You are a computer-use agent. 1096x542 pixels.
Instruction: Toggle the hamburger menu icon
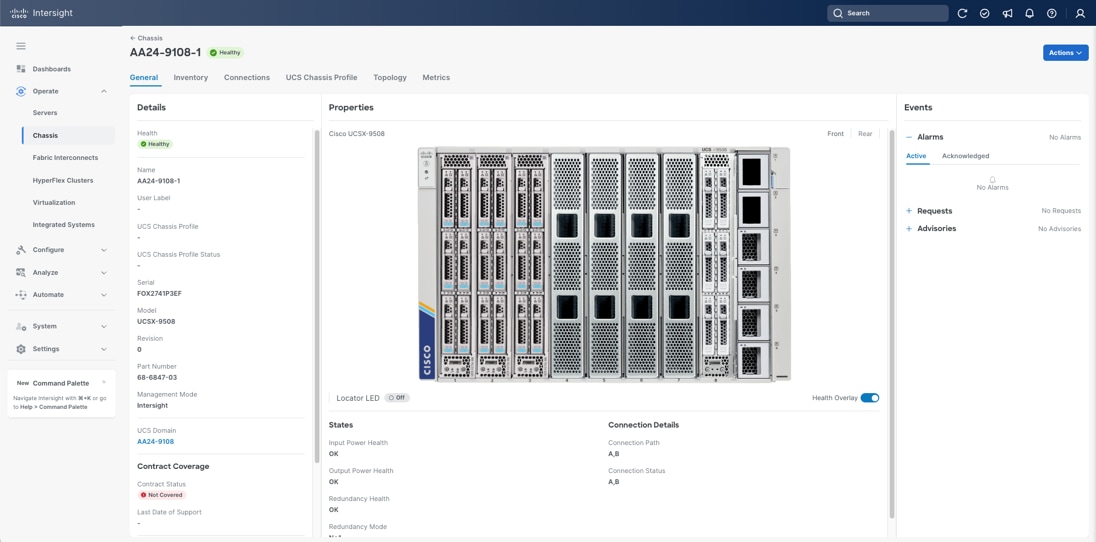coord(21,46)
